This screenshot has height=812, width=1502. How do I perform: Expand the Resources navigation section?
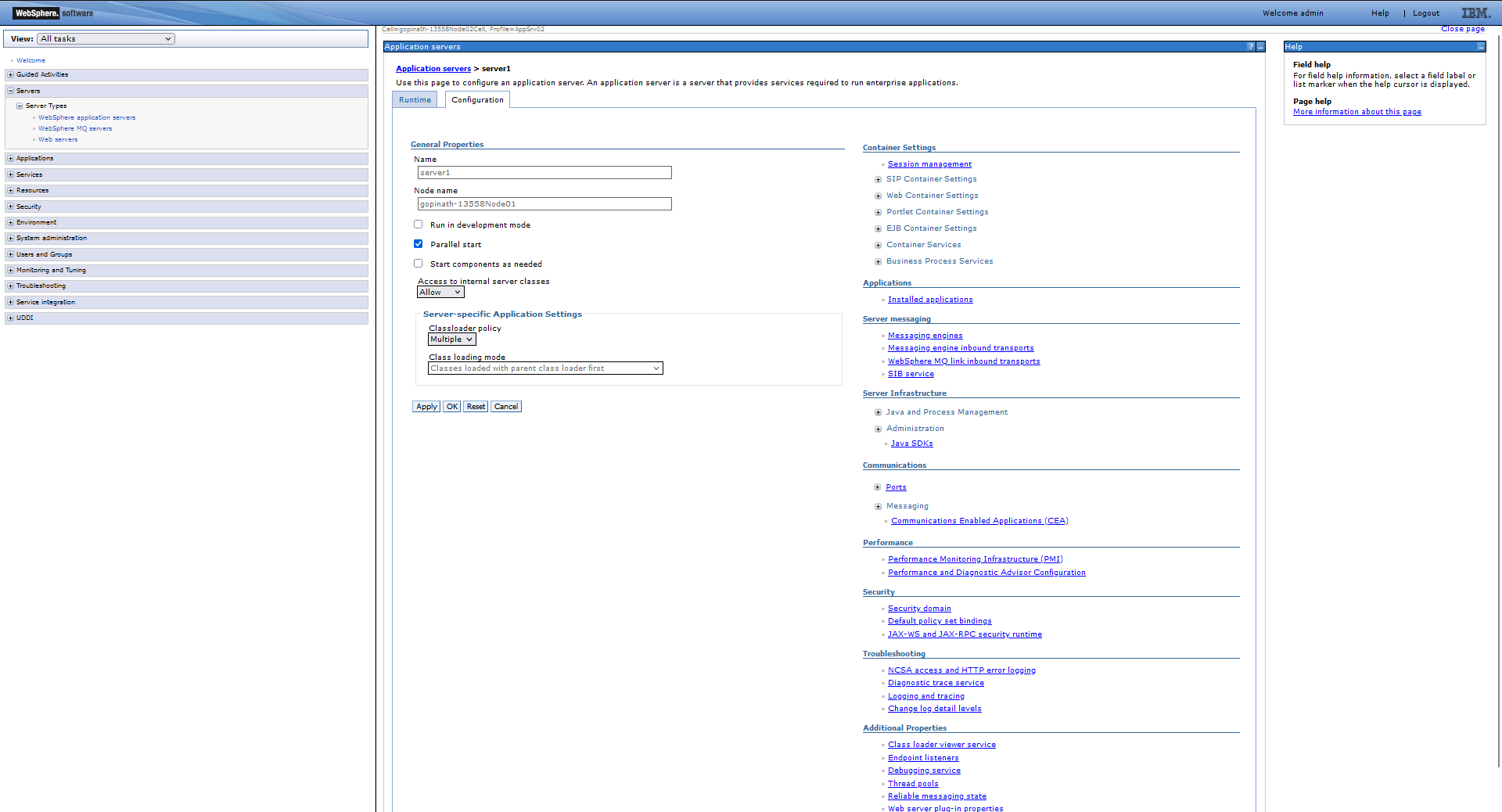coord(10,191)
